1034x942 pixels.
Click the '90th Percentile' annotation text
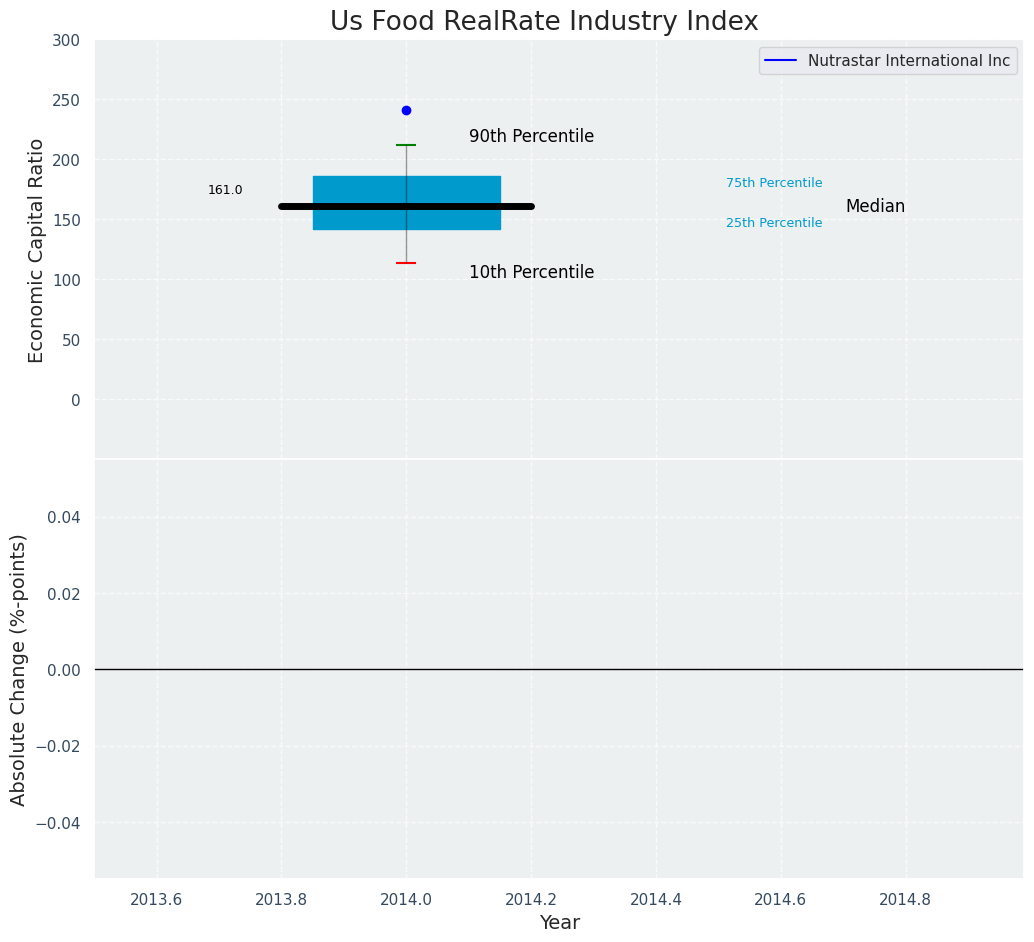click(x=531, y=137)
